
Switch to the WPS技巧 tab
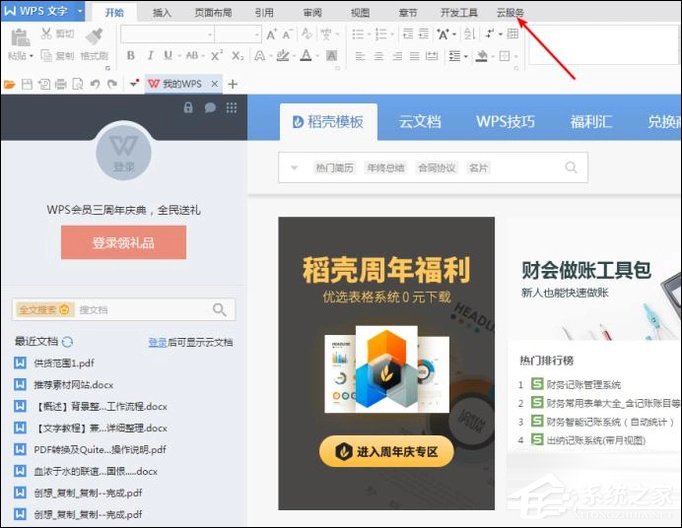505,122
